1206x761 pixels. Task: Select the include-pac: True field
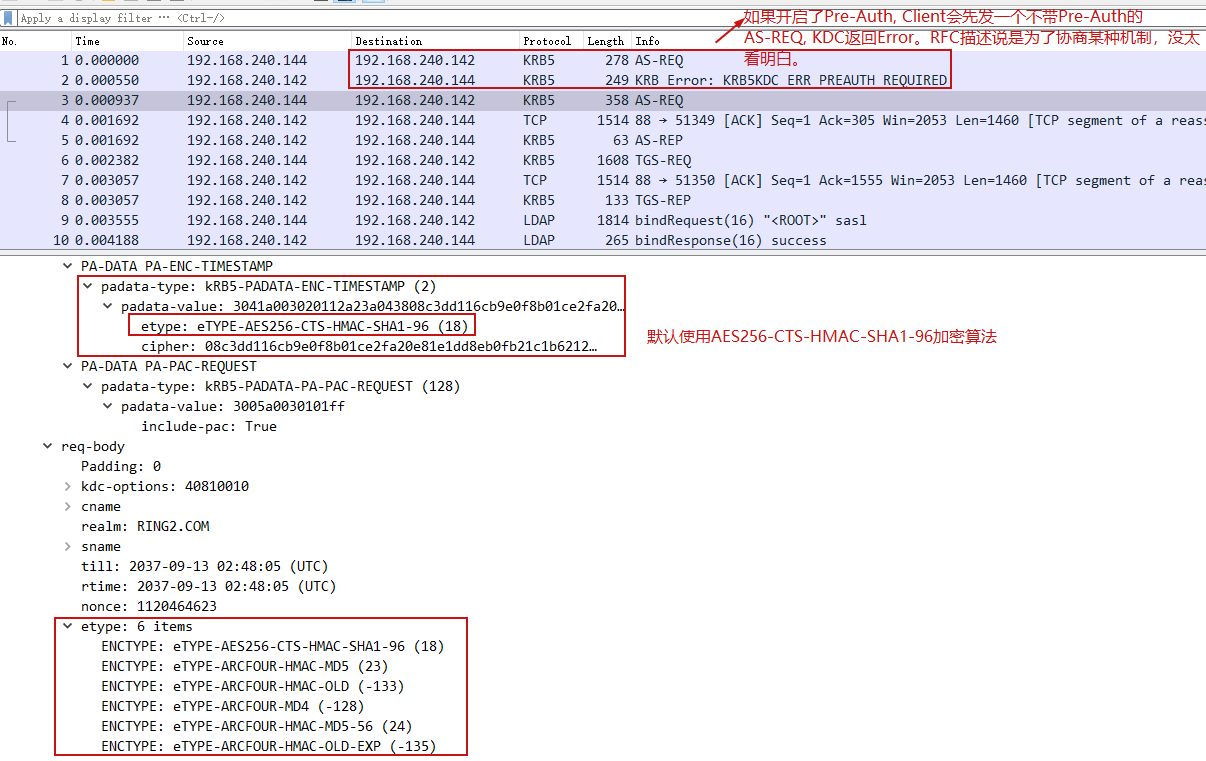[208, 426]
